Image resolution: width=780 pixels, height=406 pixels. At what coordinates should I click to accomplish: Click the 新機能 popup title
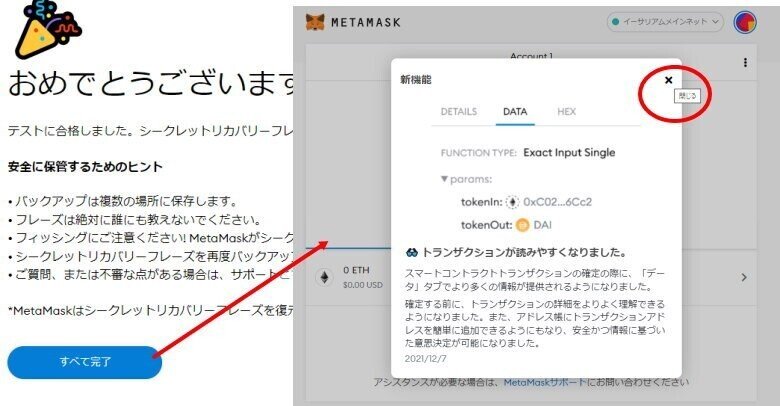[x=416, y=80]
